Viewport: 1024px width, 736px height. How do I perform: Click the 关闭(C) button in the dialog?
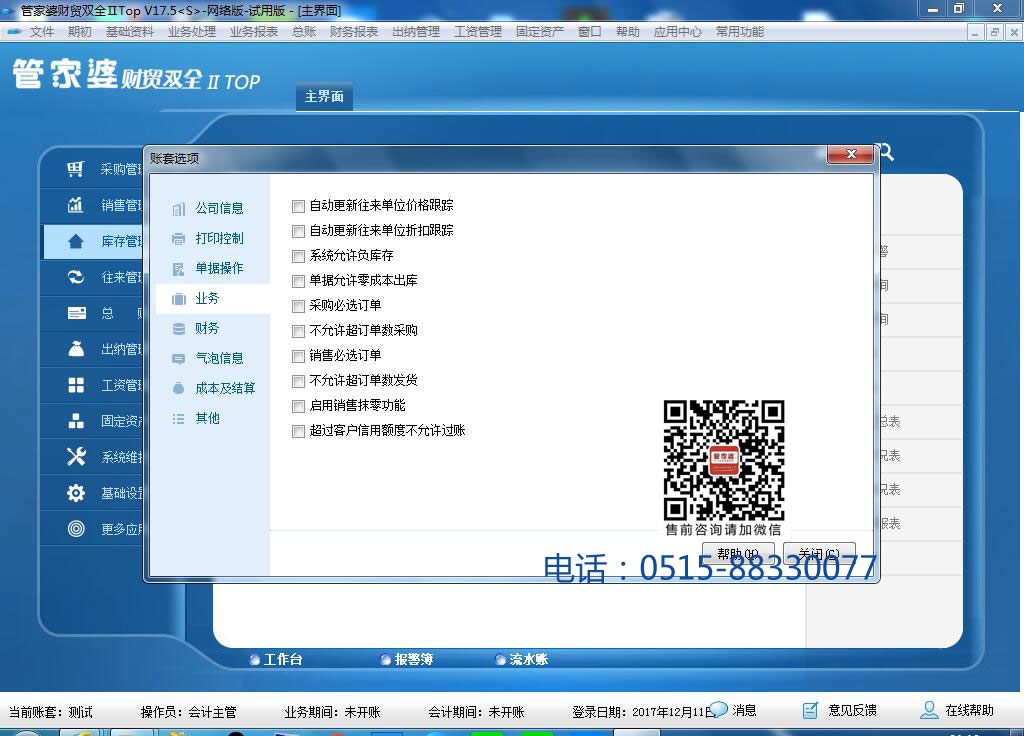[x=820, y=553]
